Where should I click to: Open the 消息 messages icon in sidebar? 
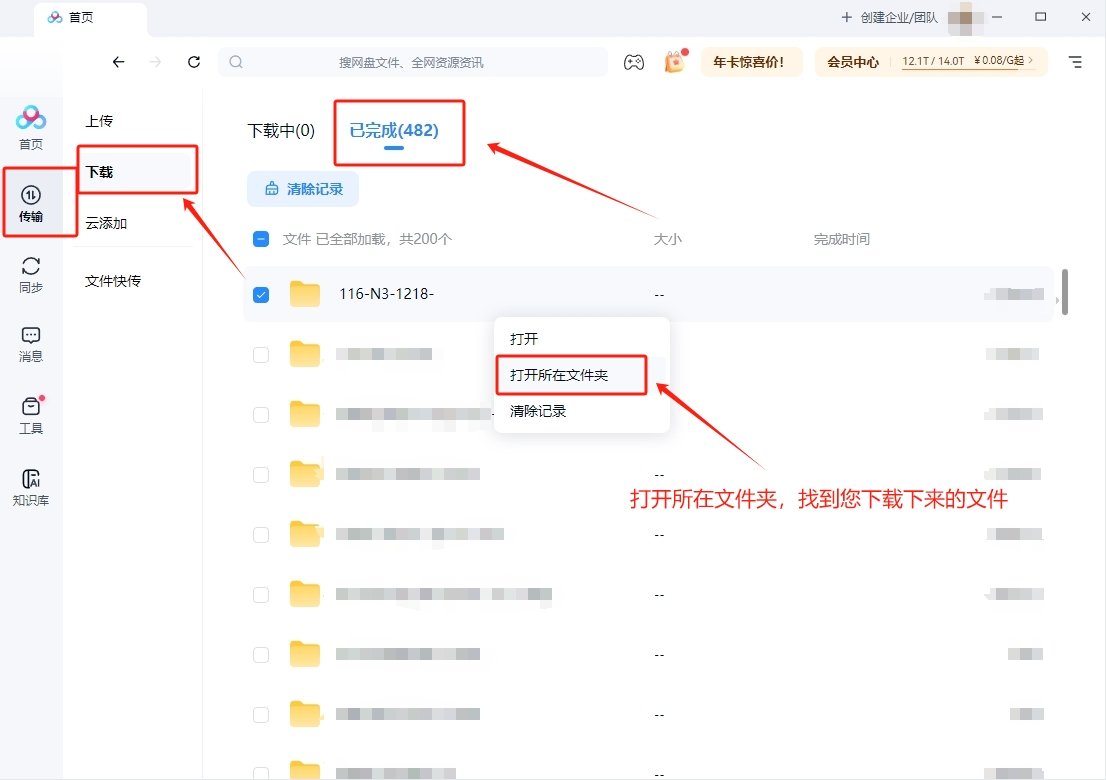click(x=31, y=343)
